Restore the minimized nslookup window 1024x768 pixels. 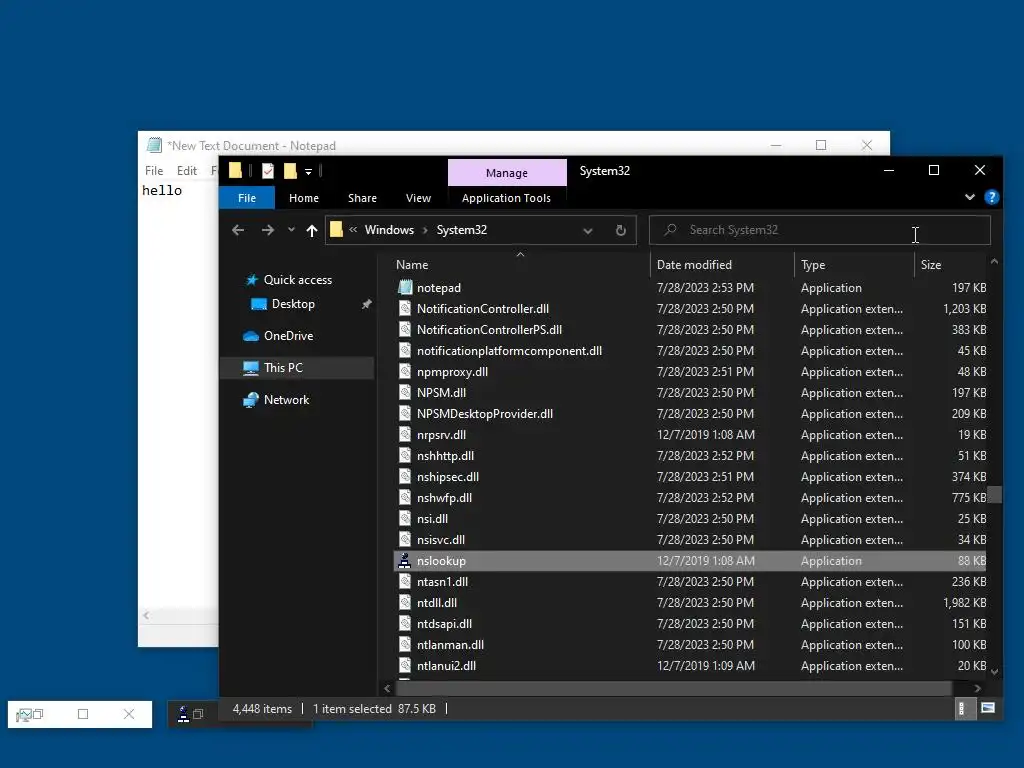pos(198,714)
